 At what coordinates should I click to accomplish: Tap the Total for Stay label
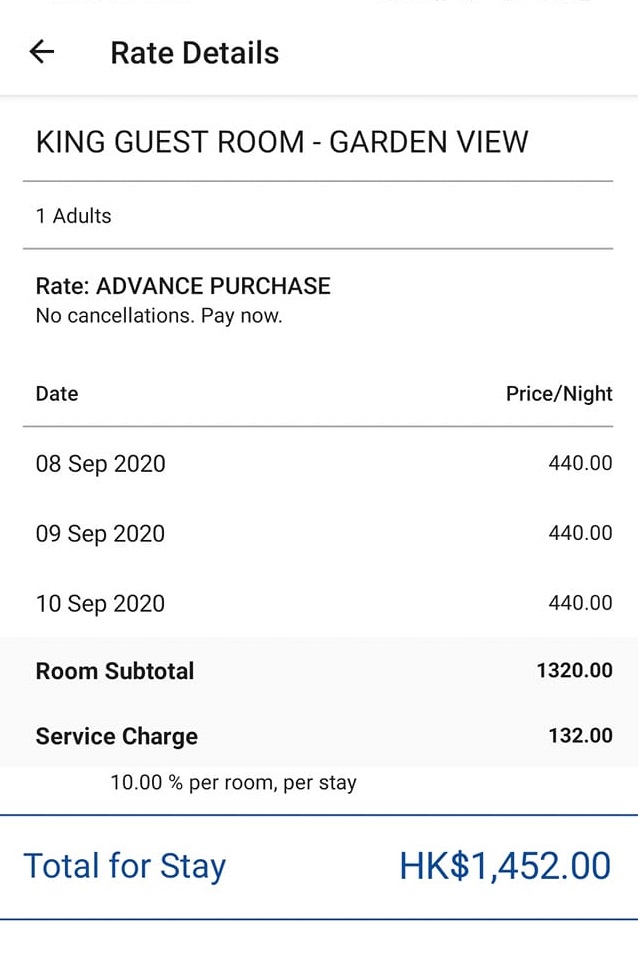pyautogui.click(x=125, y=866)
